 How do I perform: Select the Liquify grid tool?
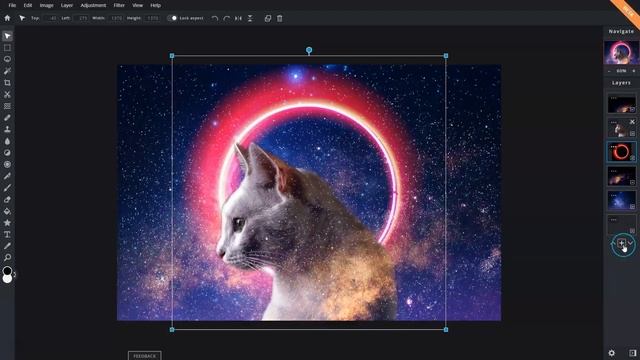pos(7,106)
